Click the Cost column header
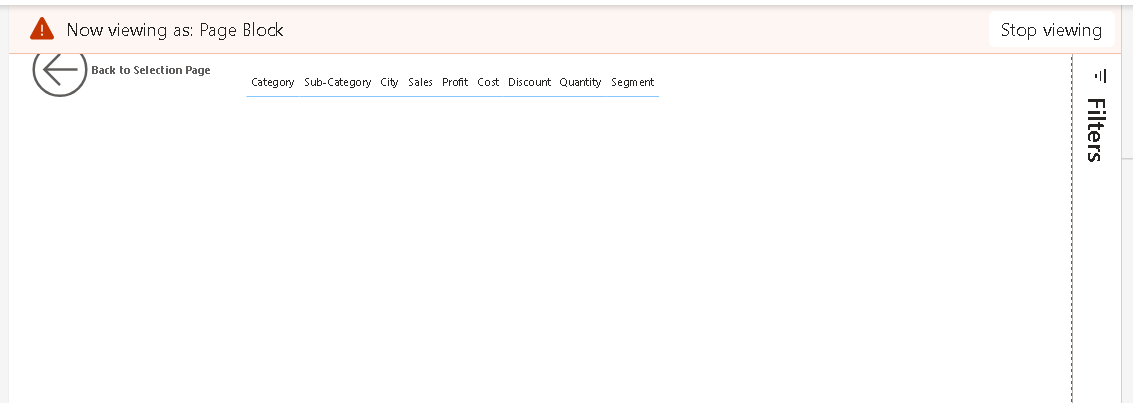1133x403 pixels. 488,82
